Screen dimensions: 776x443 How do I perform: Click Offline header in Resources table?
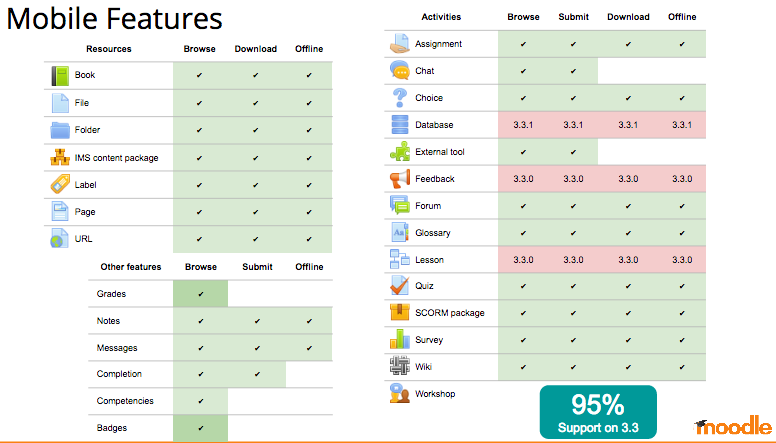click(309, 49)
